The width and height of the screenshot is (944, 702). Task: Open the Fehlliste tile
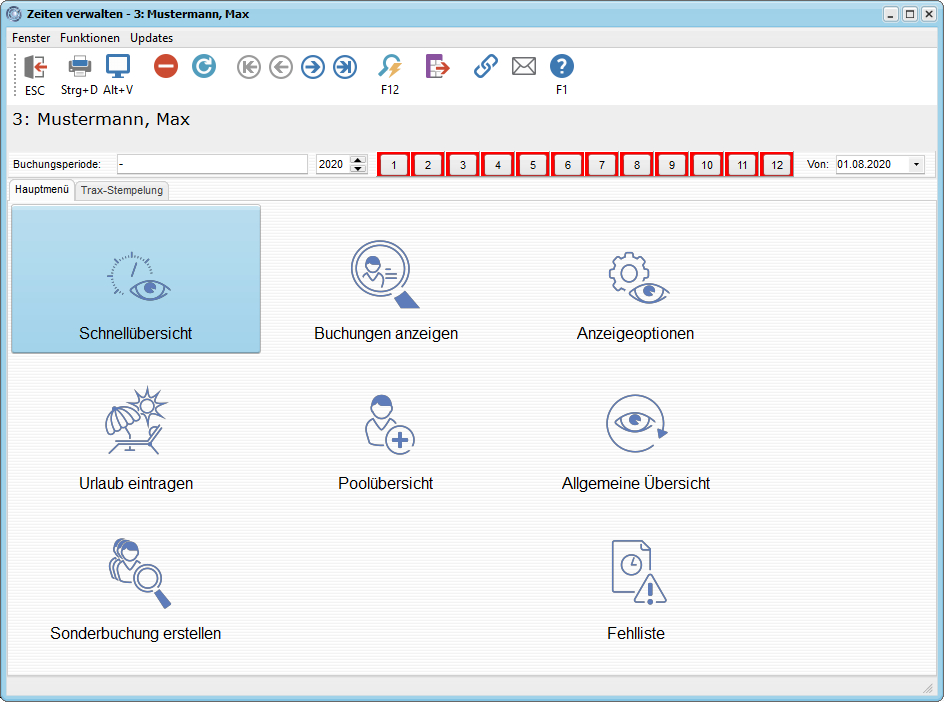(636, 590)
